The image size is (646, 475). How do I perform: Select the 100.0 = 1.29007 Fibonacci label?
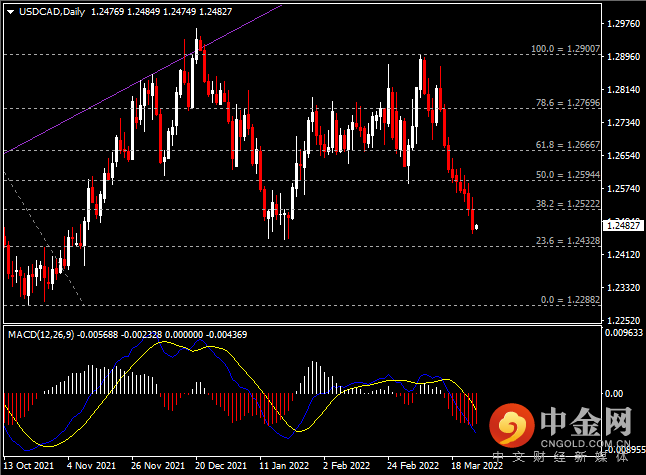pyautogui.click(x=565, y=49)
